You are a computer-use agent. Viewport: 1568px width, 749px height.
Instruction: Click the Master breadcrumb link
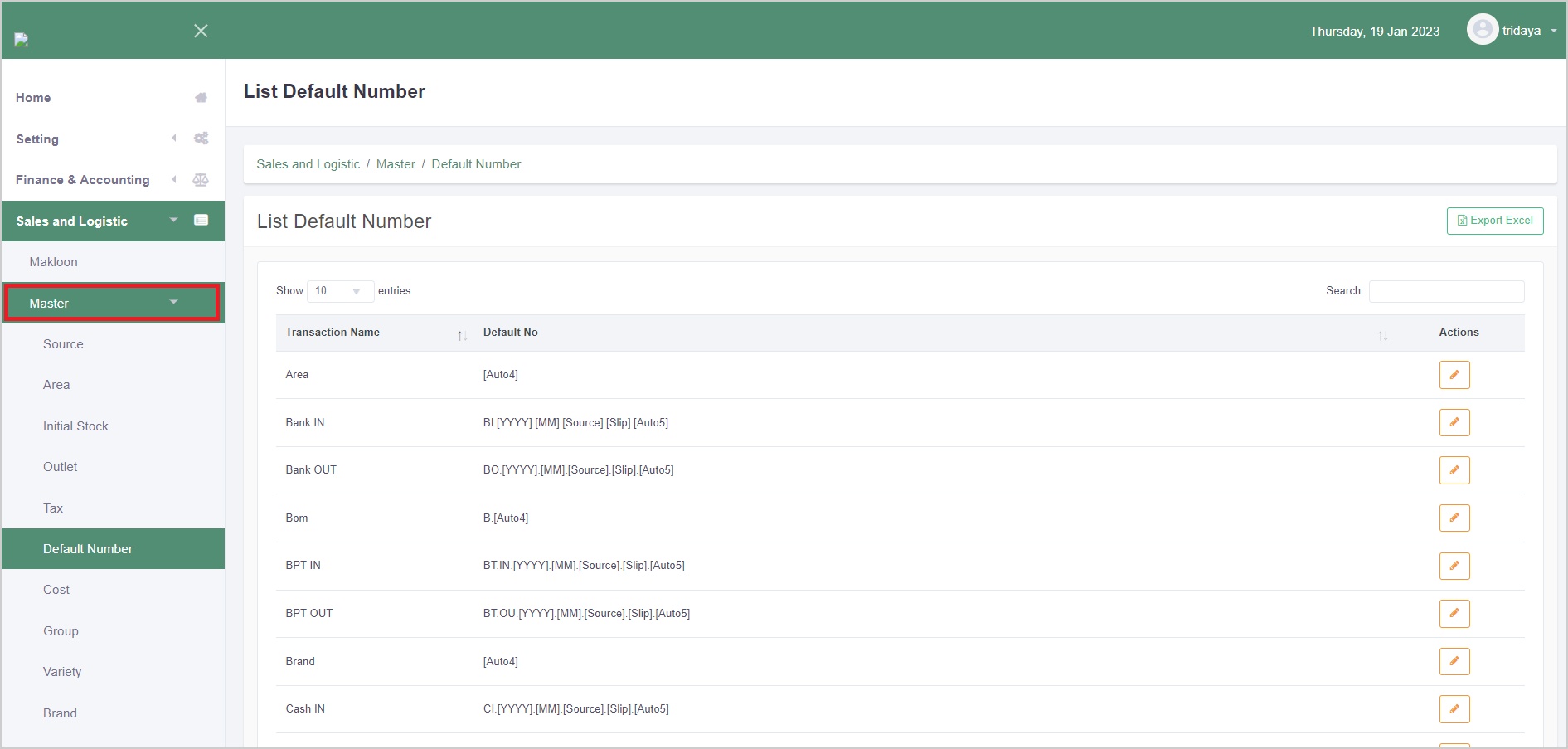coord(396,164)
